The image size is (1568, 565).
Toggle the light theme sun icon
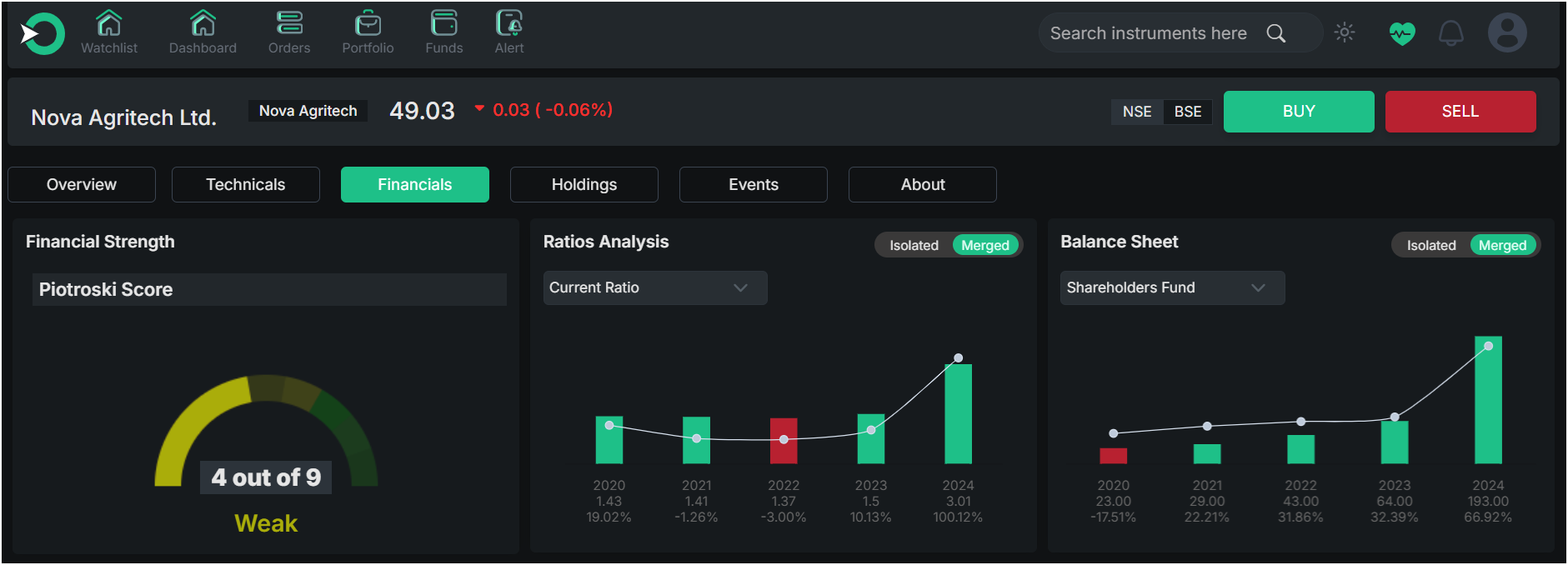pos(1344,32)
